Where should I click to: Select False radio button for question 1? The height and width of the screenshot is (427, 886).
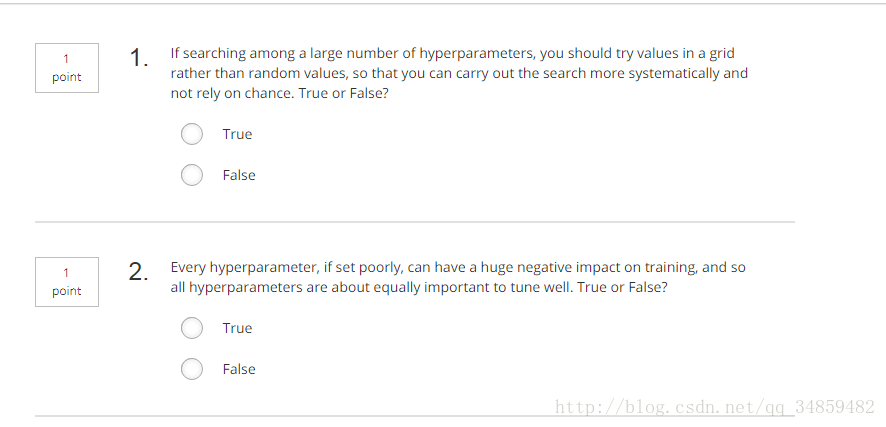pyautogui.click(x=192, y=175)
